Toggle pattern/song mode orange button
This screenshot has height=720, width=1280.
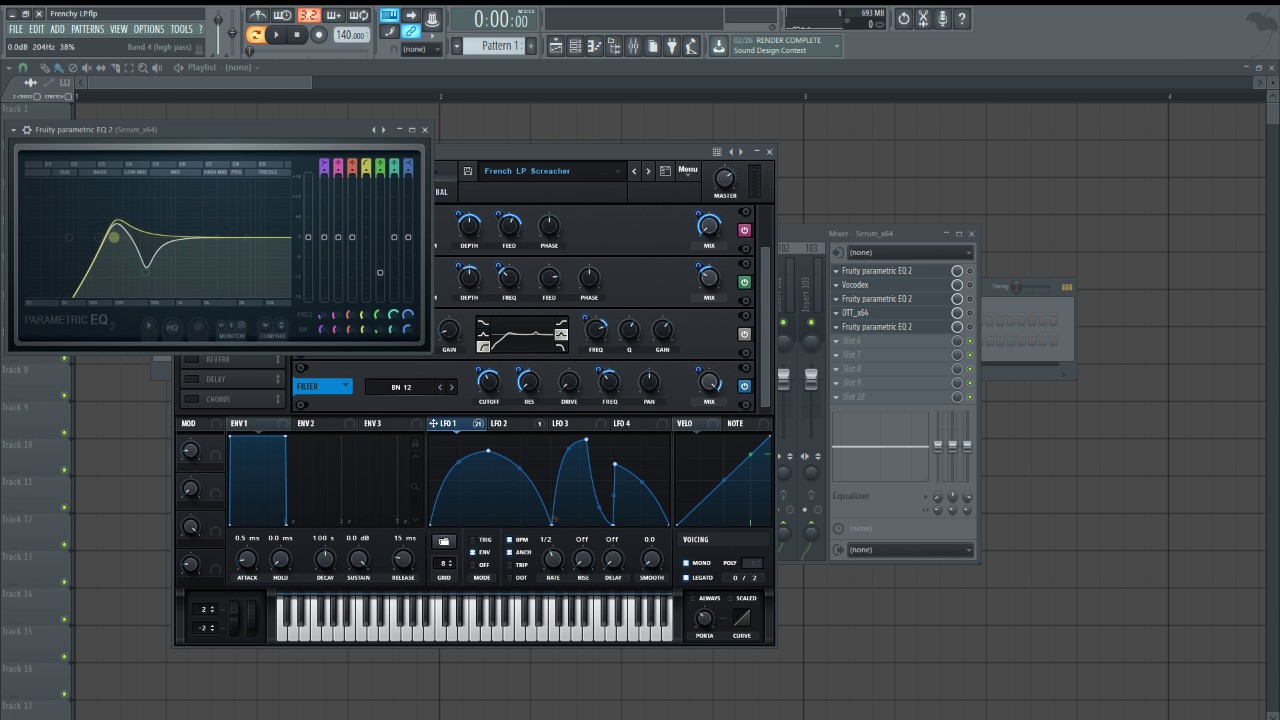256,35
